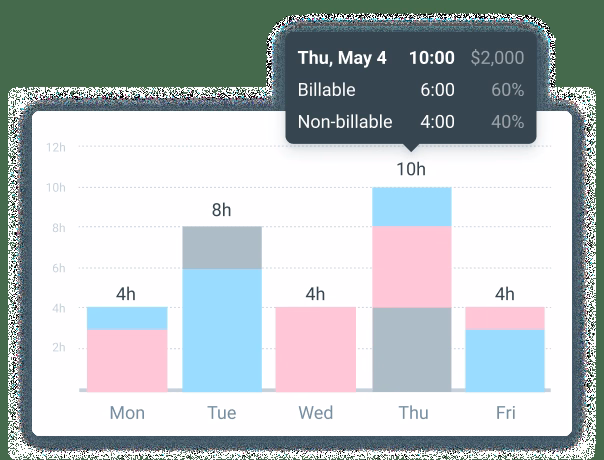
Task: Select the Fri axis label
Action: (505, 413)
